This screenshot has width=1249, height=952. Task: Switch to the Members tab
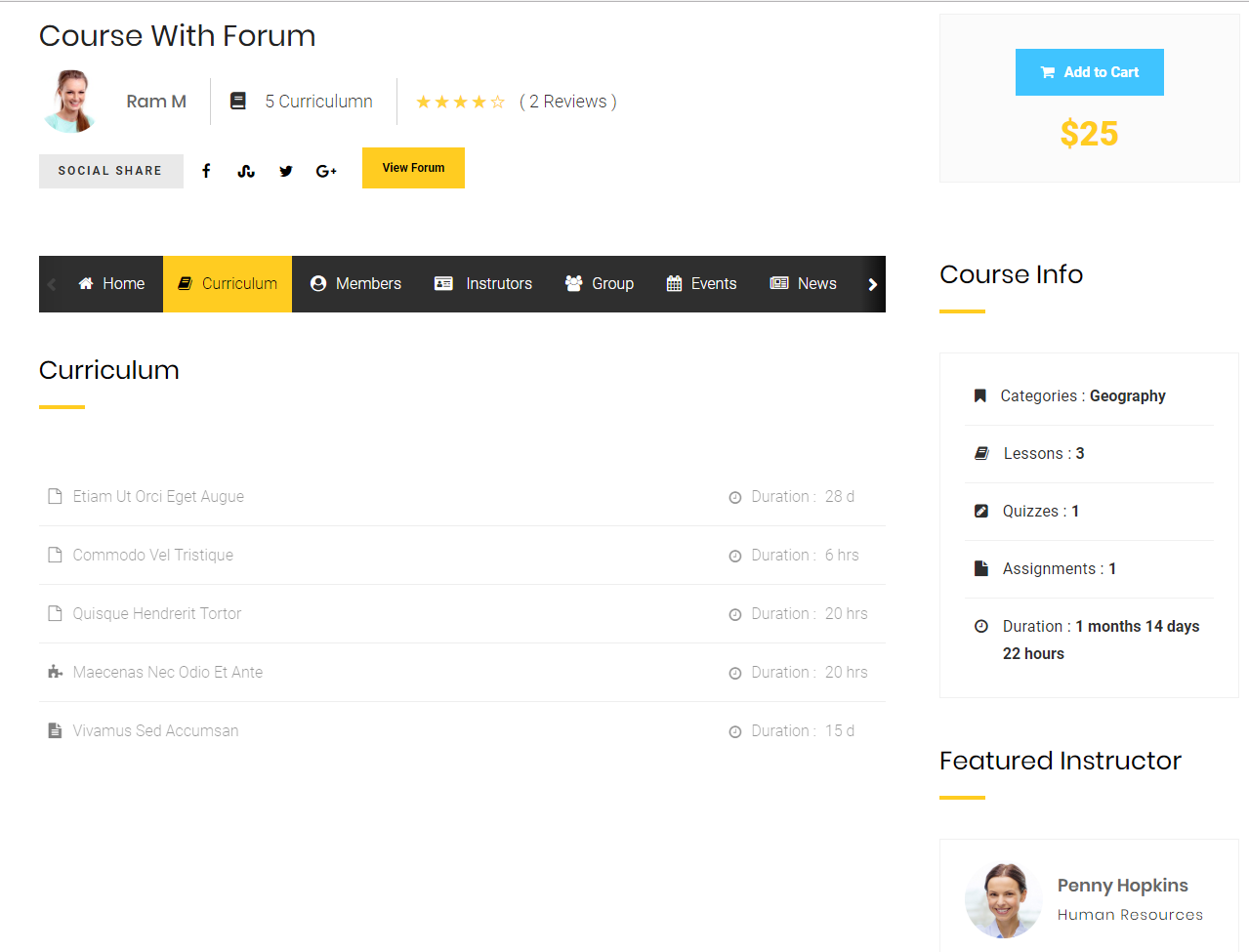[x=355, y=284]
